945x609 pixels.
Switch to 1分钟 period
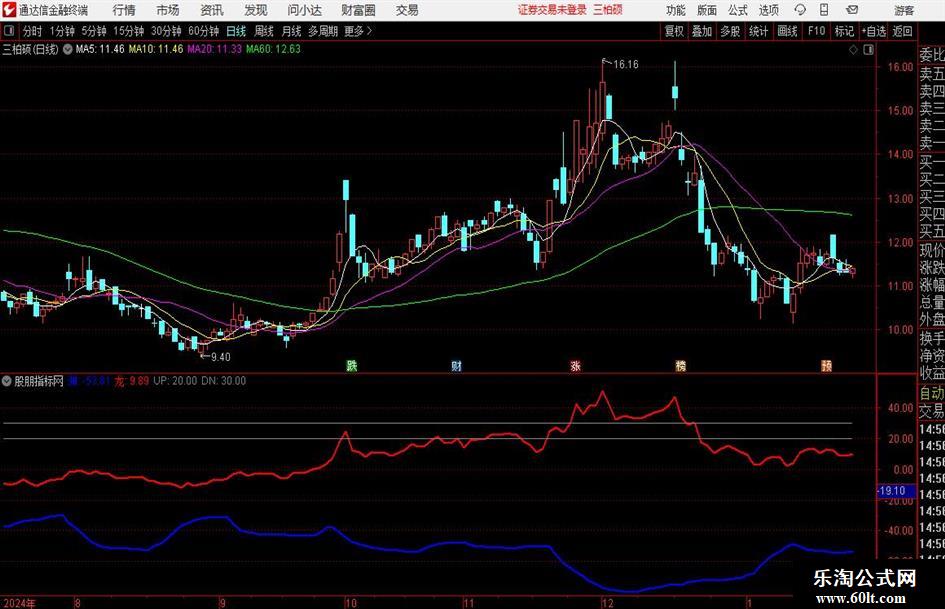click(x=61, y=31)
